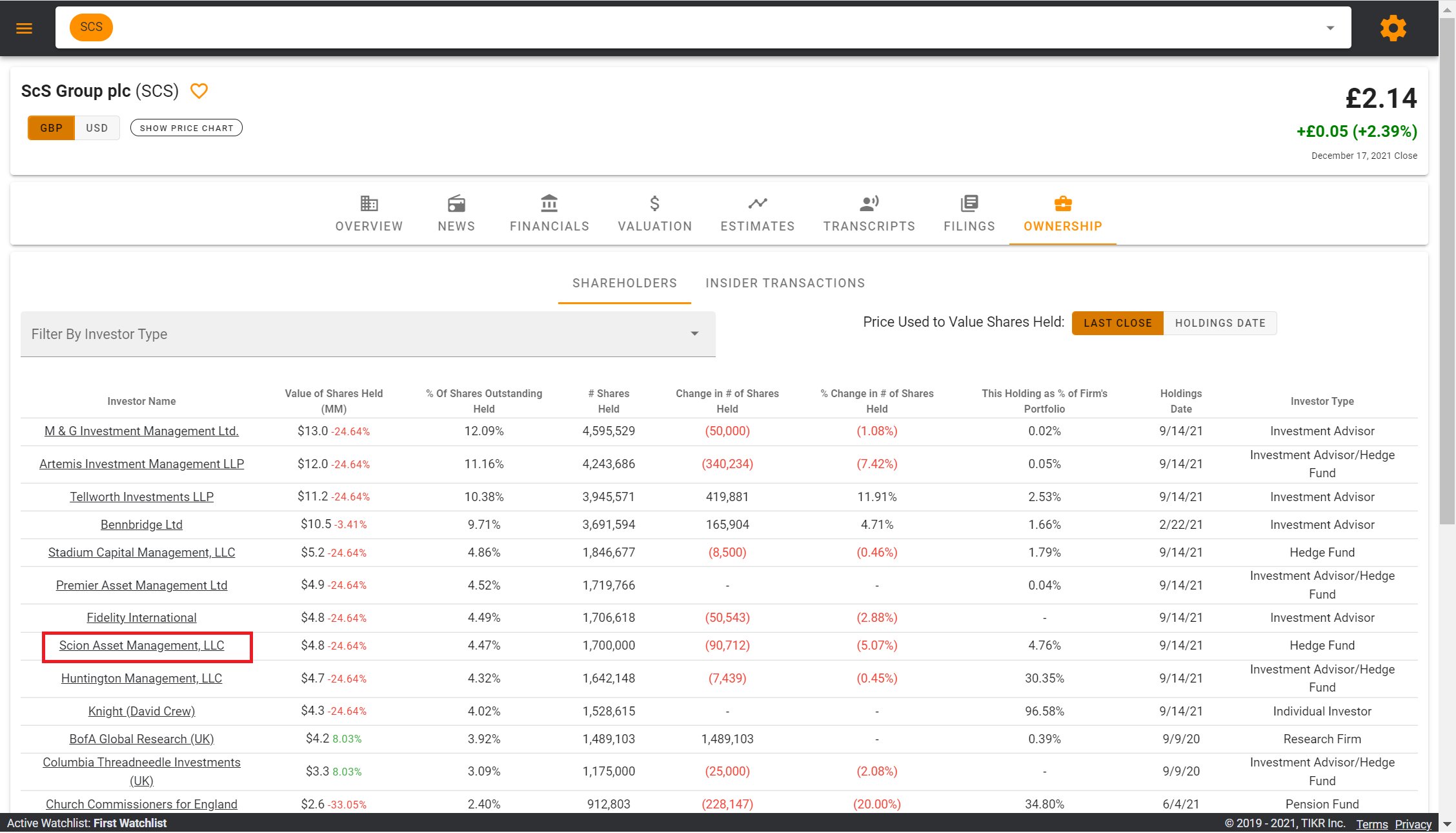Image resolution: width=1456 pixels, height=833 pixels.
Task: Click Show Price Chart button
Action: pos(187,128)
